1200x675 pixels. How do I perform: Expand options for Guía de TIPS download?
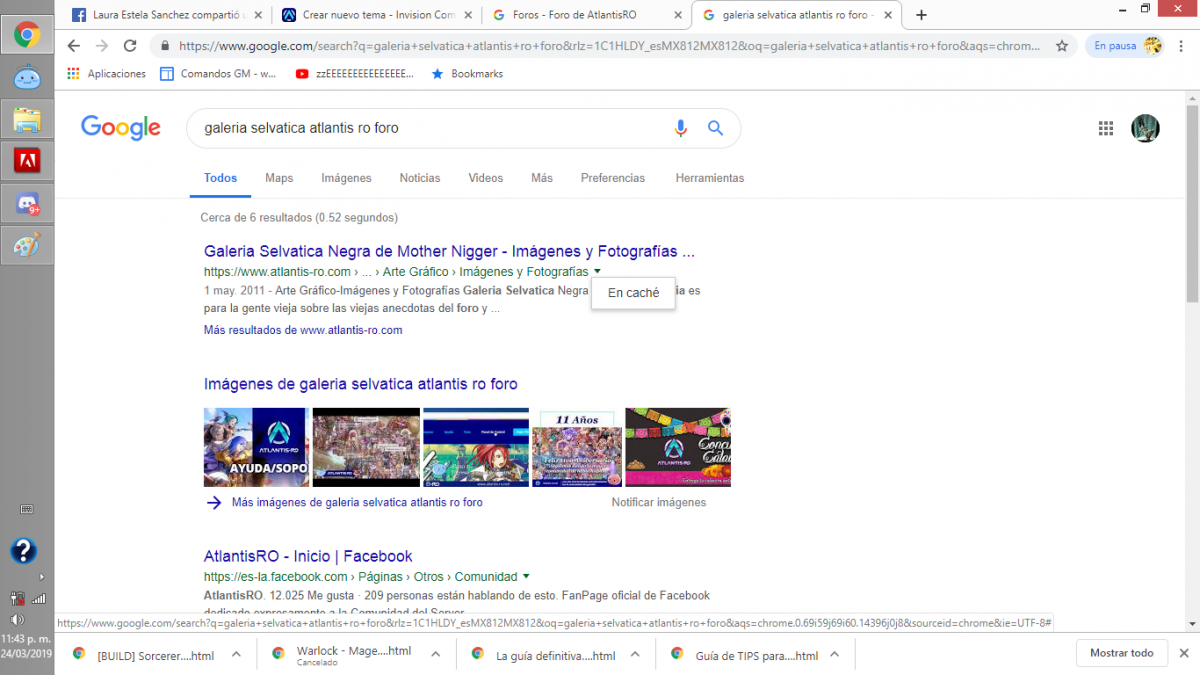click(835, 654)
